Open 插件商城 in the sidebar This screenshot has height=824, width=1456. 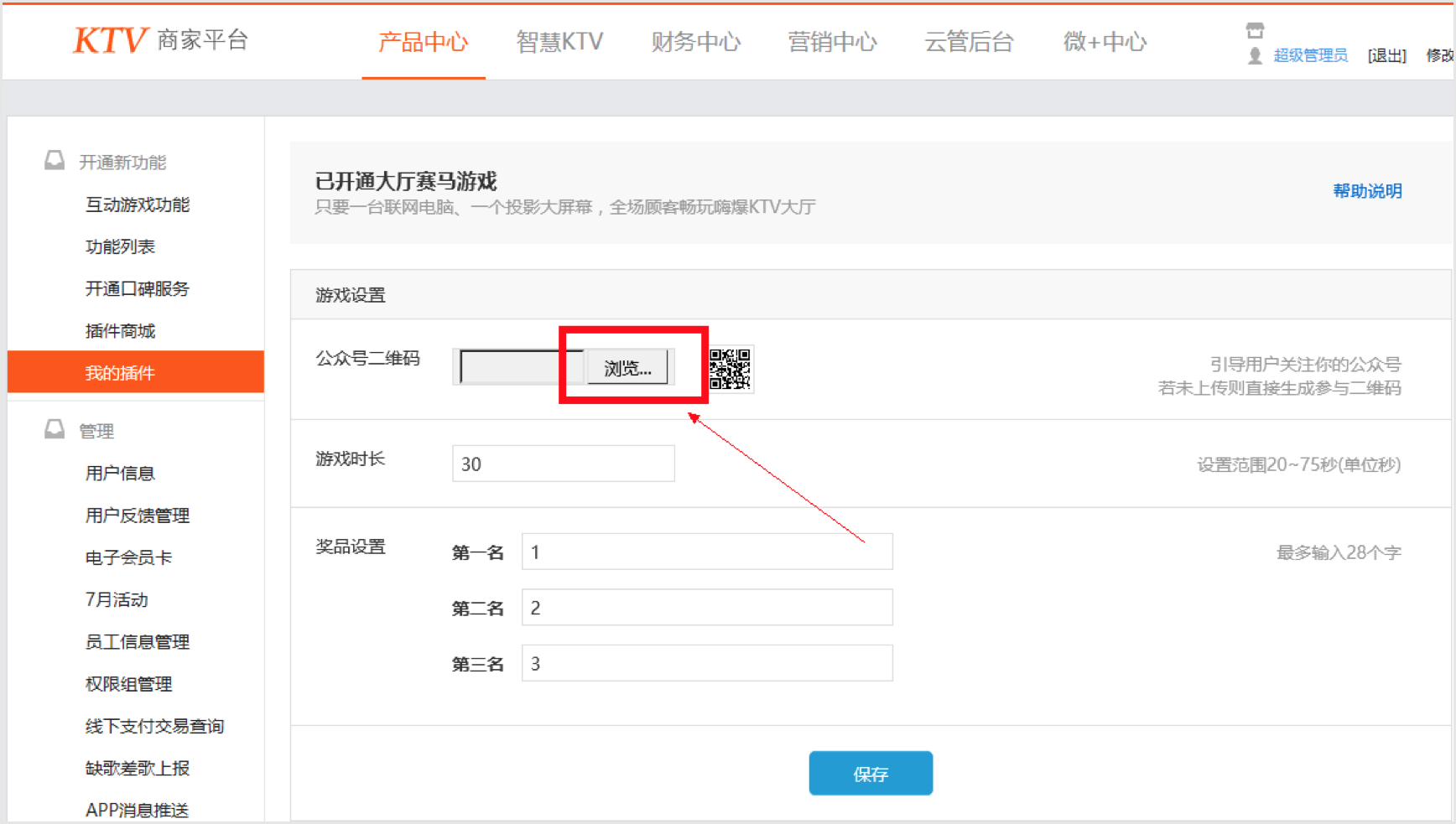(120, 331)
